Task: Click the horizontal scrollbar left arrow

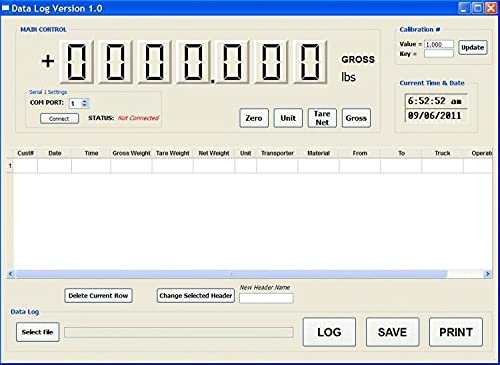Action: tap(11, 274)
